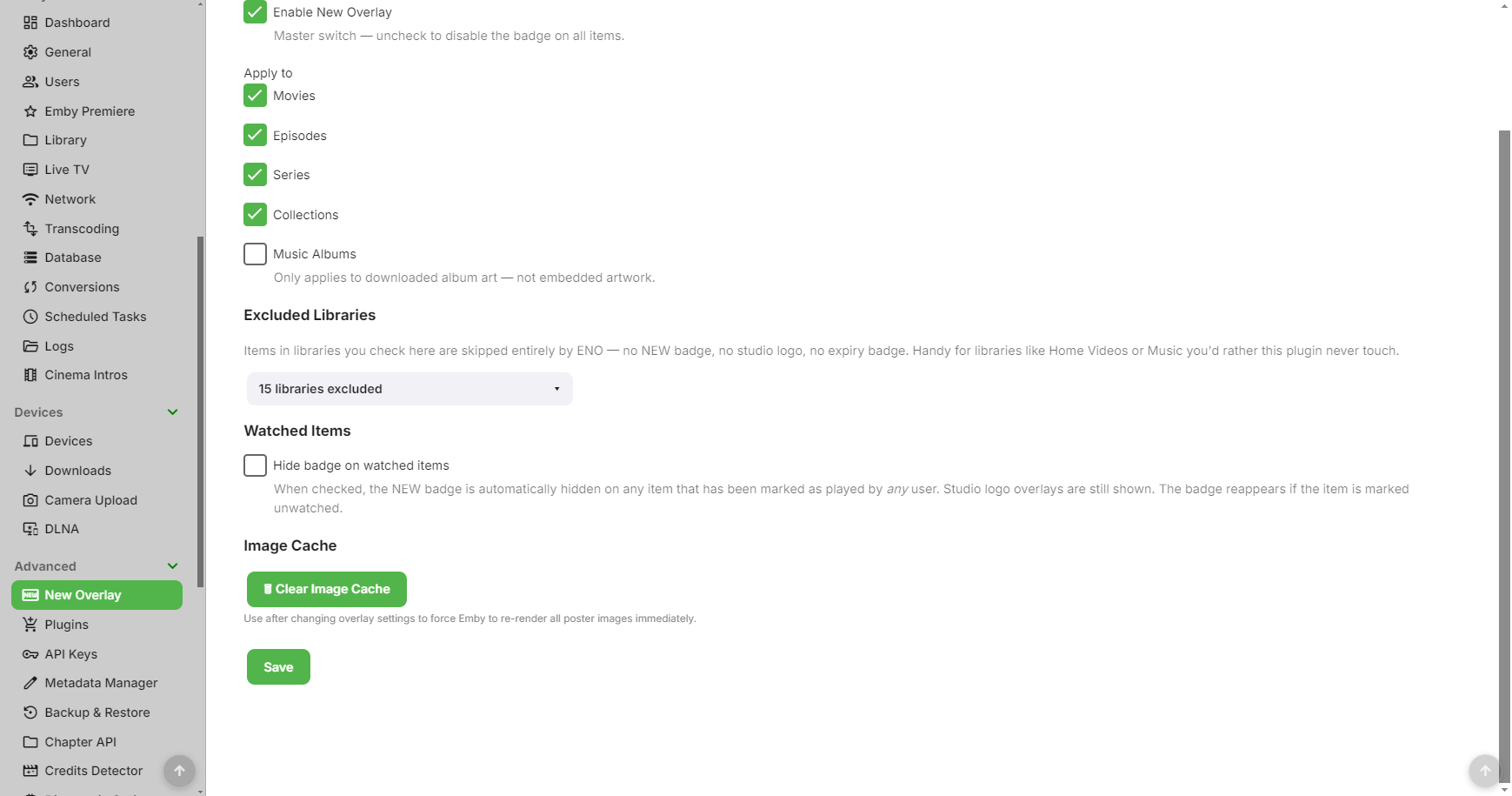Open Dashboard via its grid icon
The width and height of the screenshot is (1512, 796).
(30, 23)
